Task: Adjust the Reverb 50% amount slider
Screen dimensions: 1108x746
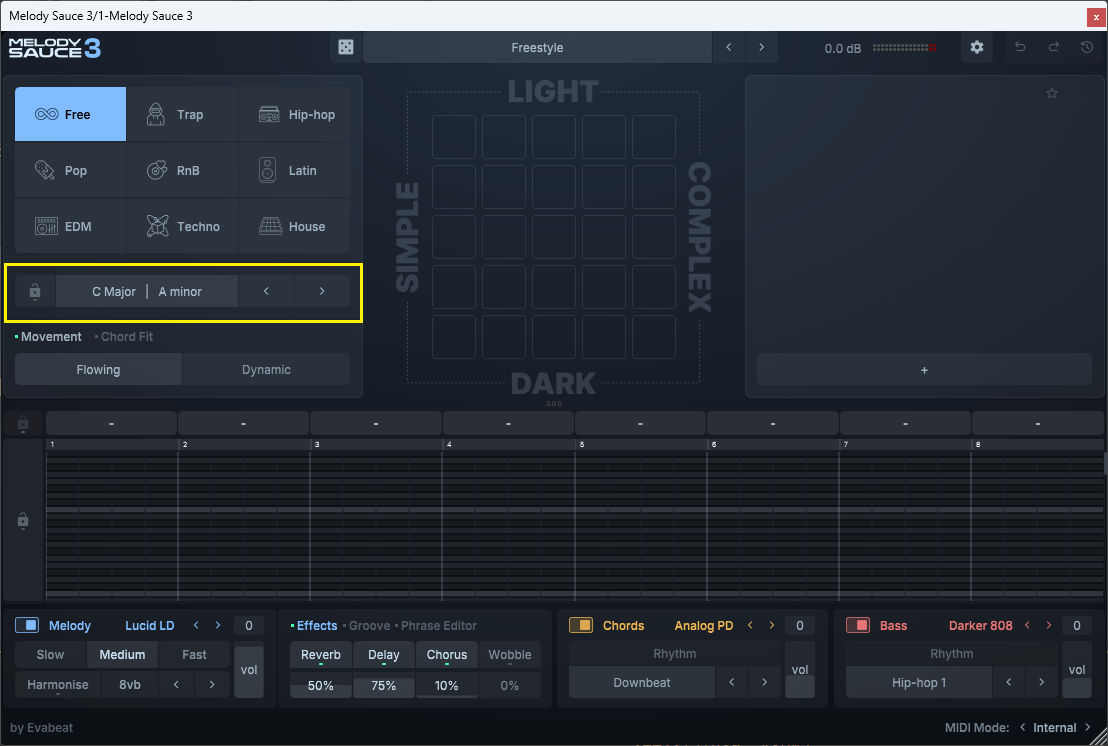Action: [320, 686]
